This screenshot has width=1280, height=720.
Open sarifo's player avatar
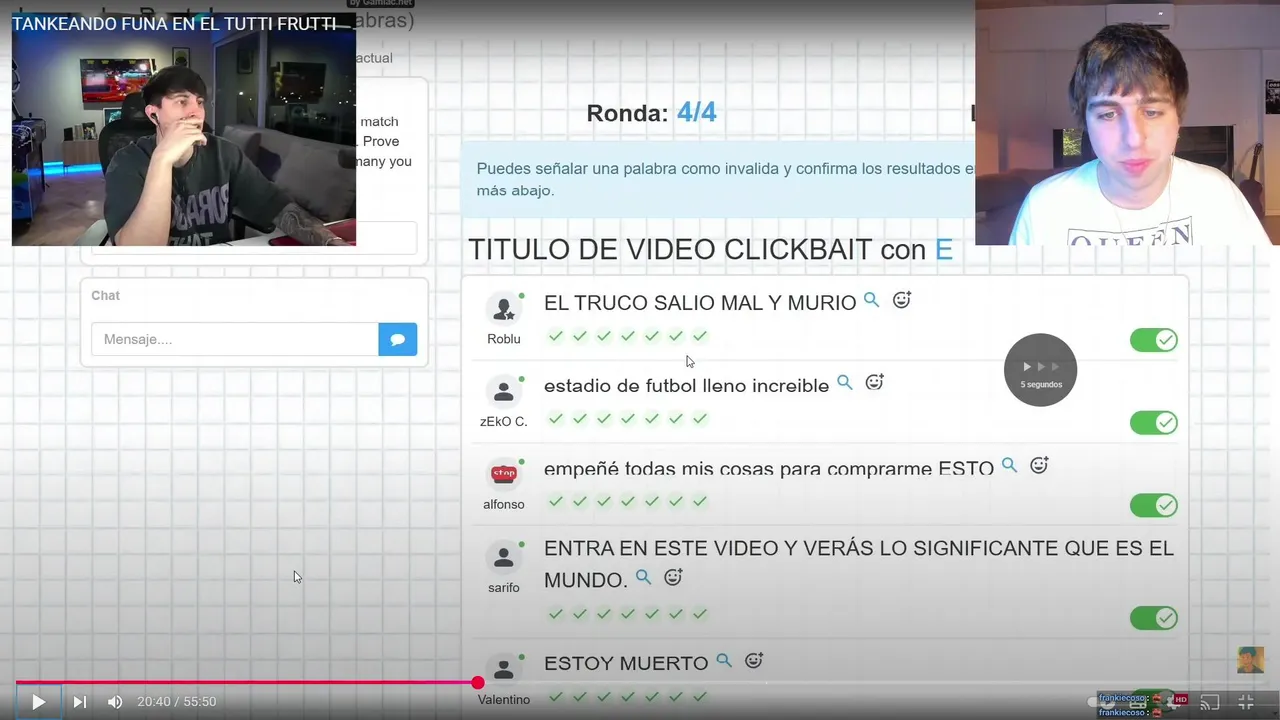[504, 558]
